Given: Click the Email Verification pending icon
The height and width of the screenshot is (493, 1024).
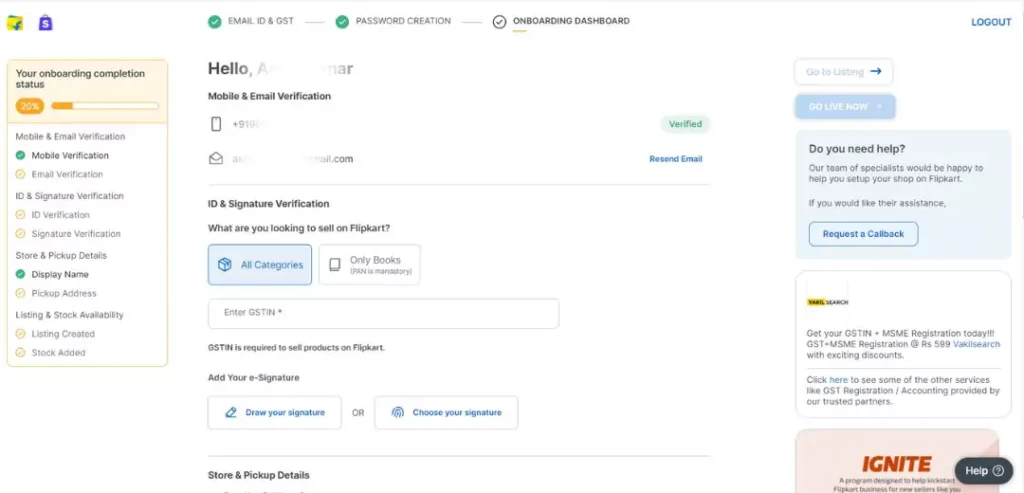Looking at the screenshot, I should [20, 174].
